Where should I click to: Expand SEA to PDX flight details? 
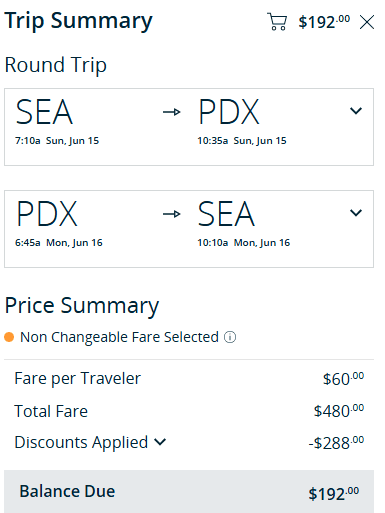[356, 111]
